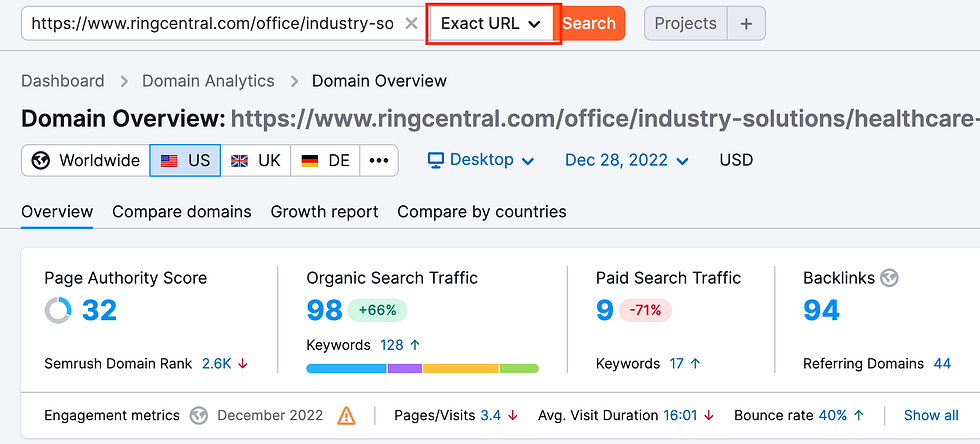The image size is (980, 444).
Task: Click Paid Search Traffic value 9
Action: [605, 310]
